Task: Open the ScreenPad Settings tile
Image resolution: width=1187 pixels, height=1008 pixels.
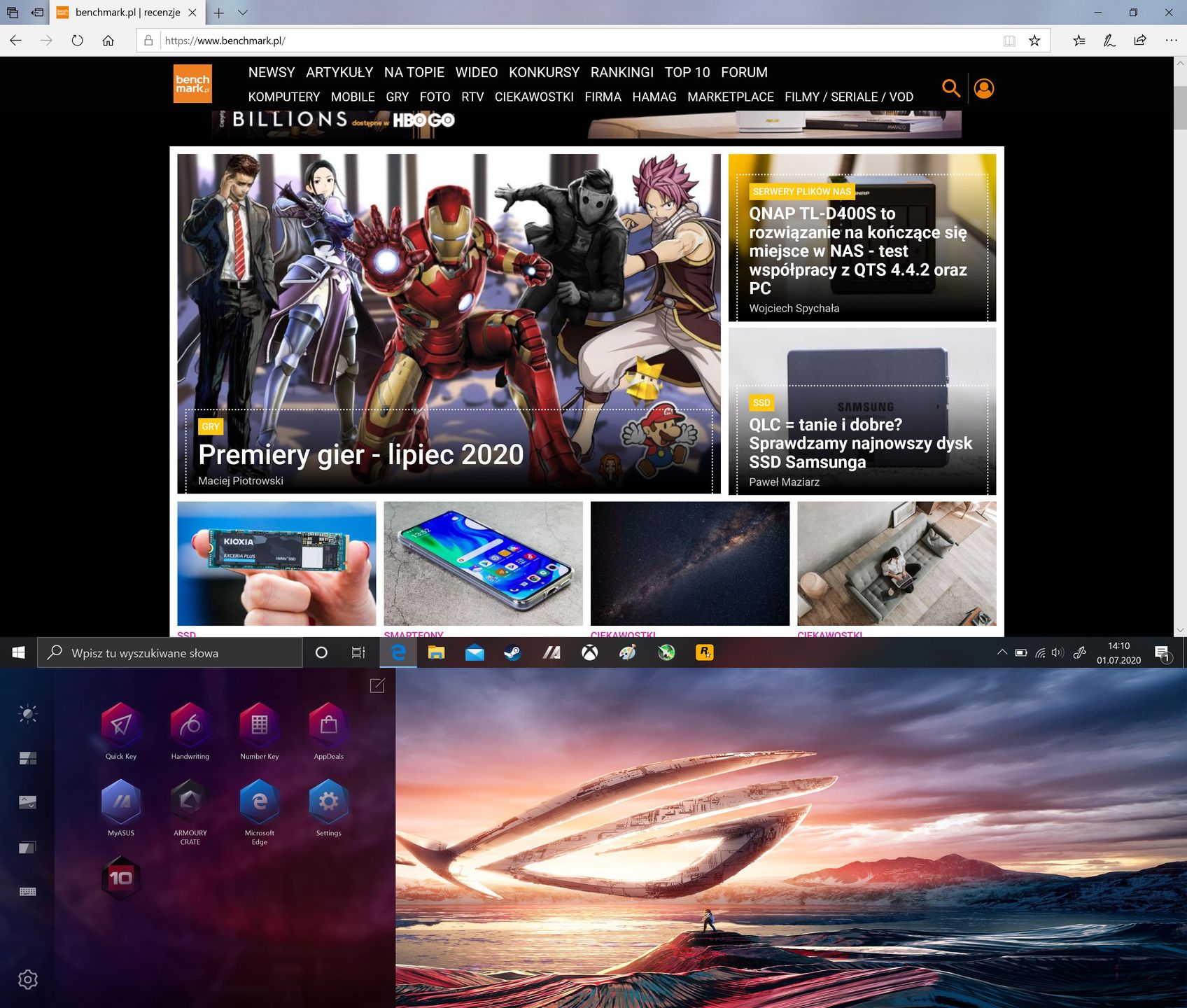Action: [329, 801]
